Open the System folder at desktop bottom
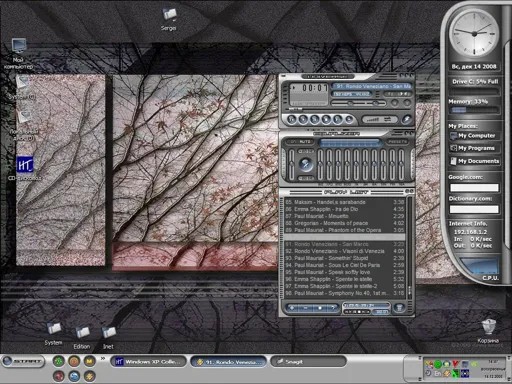512x384 pixels. click(53, 333)
